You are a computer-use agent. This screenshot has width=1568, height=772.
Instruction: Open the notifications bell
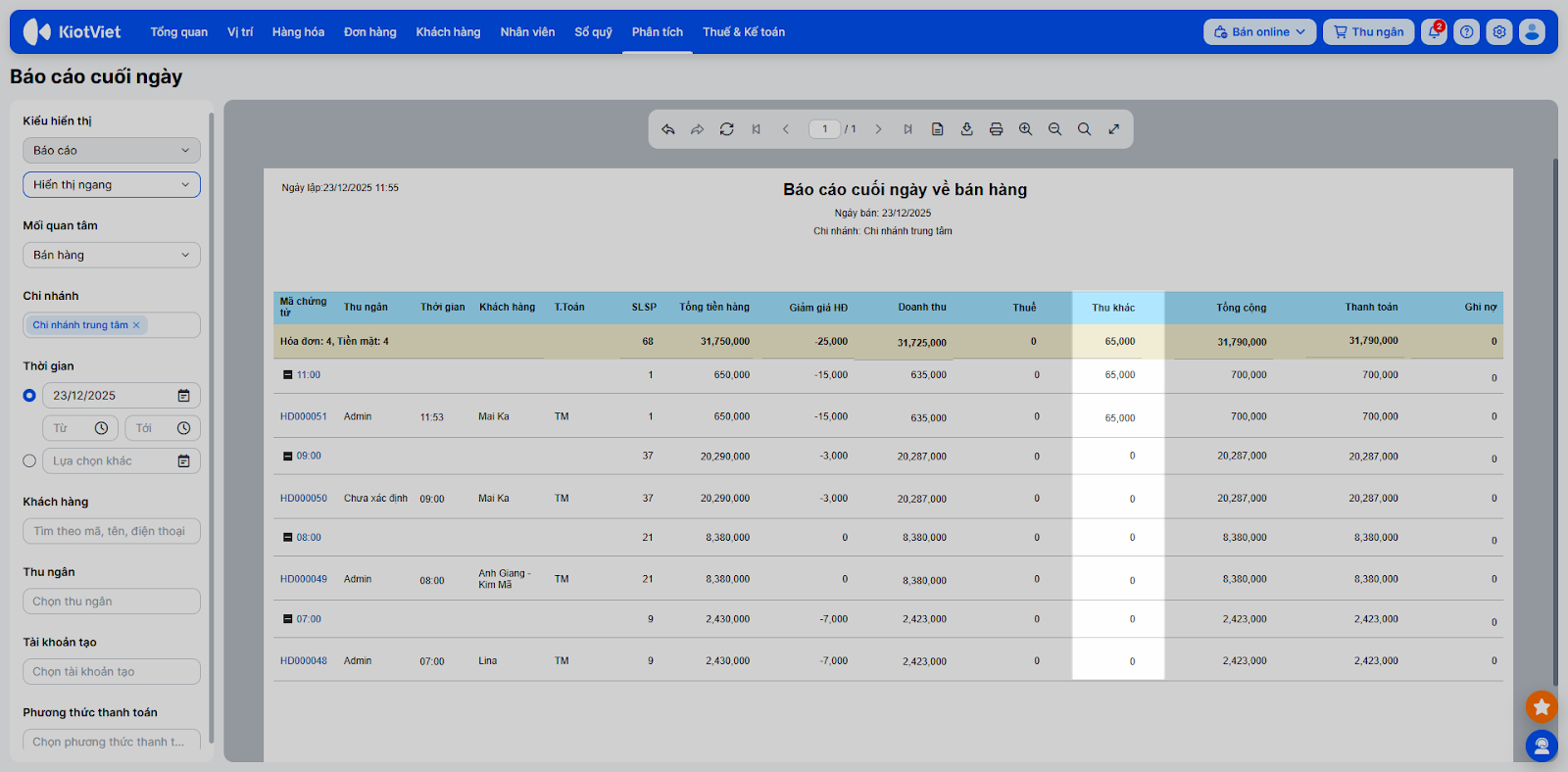(1434, 32)
